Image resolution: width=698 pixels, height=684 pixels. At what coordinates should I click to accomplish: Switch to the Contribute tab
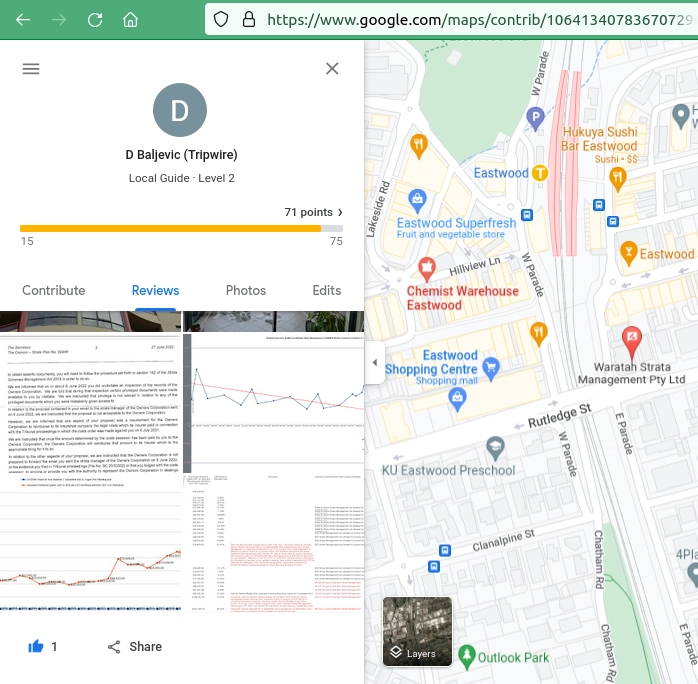53,291
